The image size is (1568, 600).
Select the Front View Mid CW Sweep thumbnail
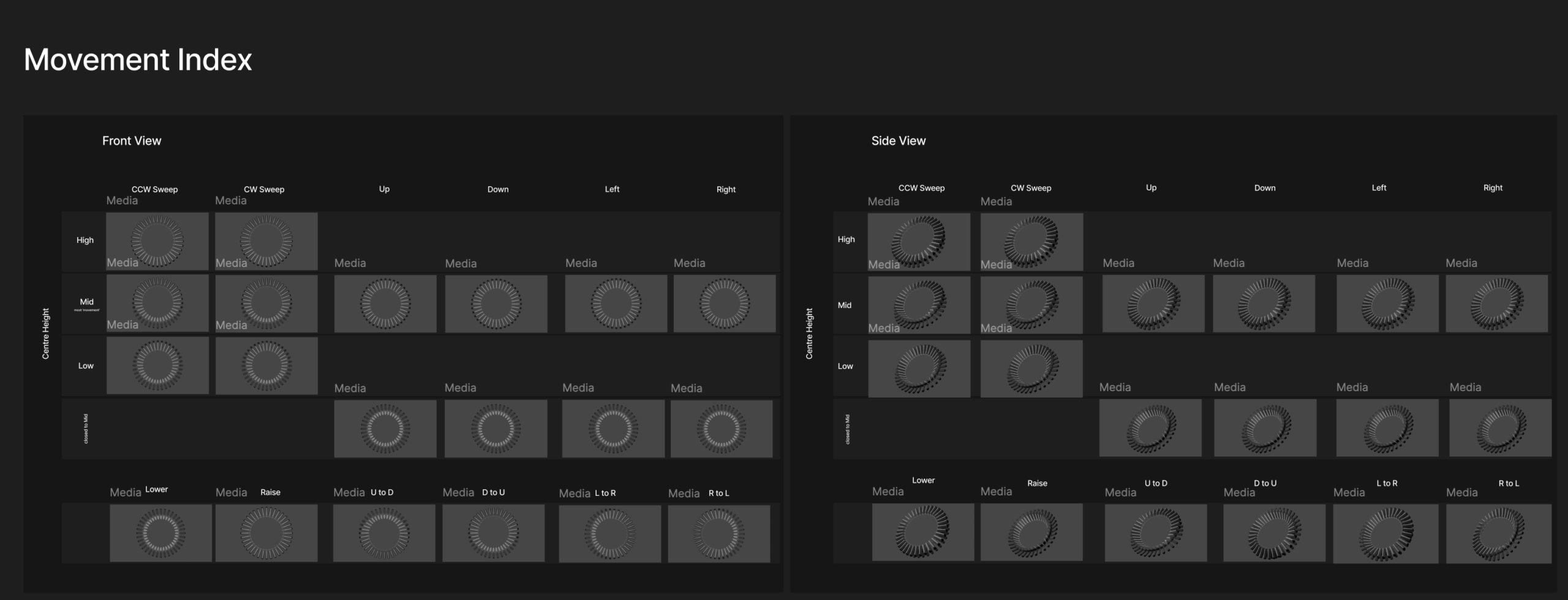pyautogui.click(x=266, y=303)
